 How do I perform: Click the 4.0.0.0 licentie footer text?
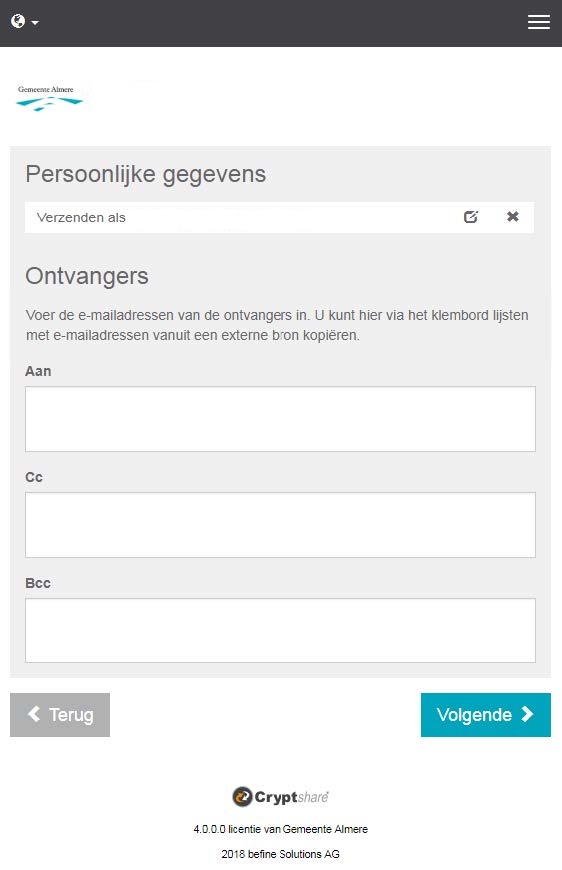click(x=280, y=829)
